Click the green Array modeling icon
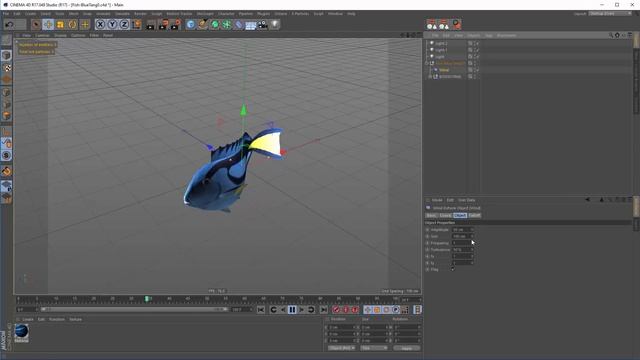The image size is (640, 360). [x=227, y=24]
